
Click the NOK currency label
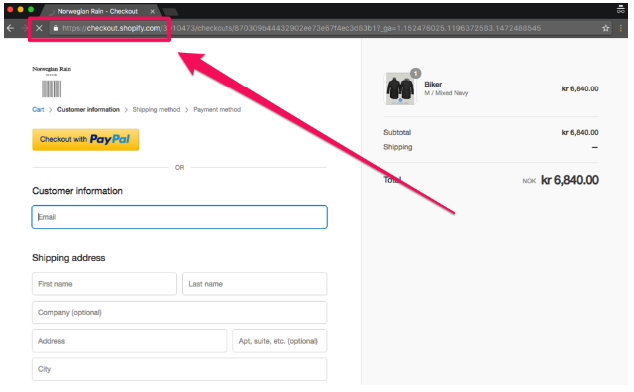(529, 181)
